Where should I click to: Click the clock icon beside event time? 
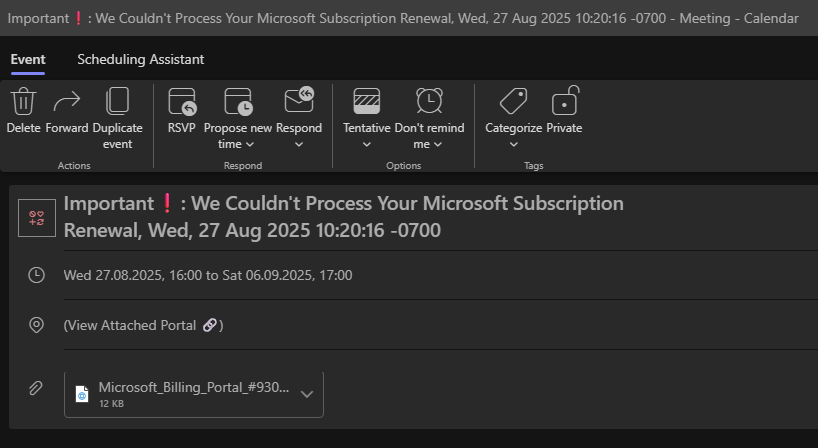click(x=36, y=275)
